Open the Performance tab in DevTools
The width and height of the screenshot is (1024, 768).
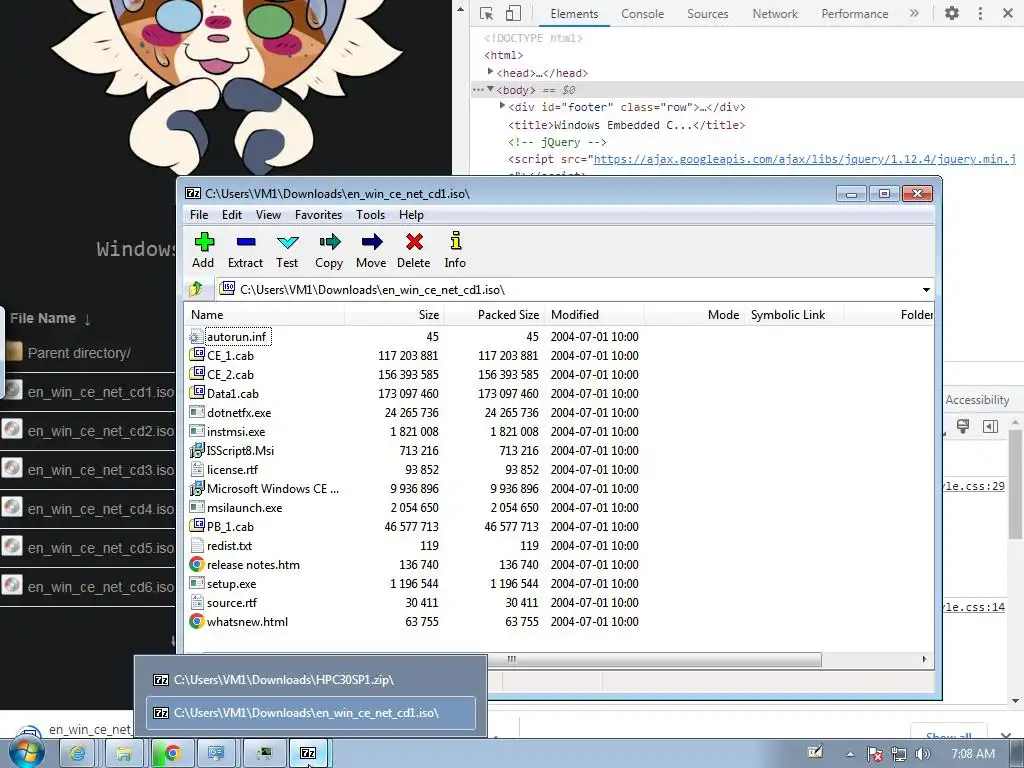tap(855, 14)
